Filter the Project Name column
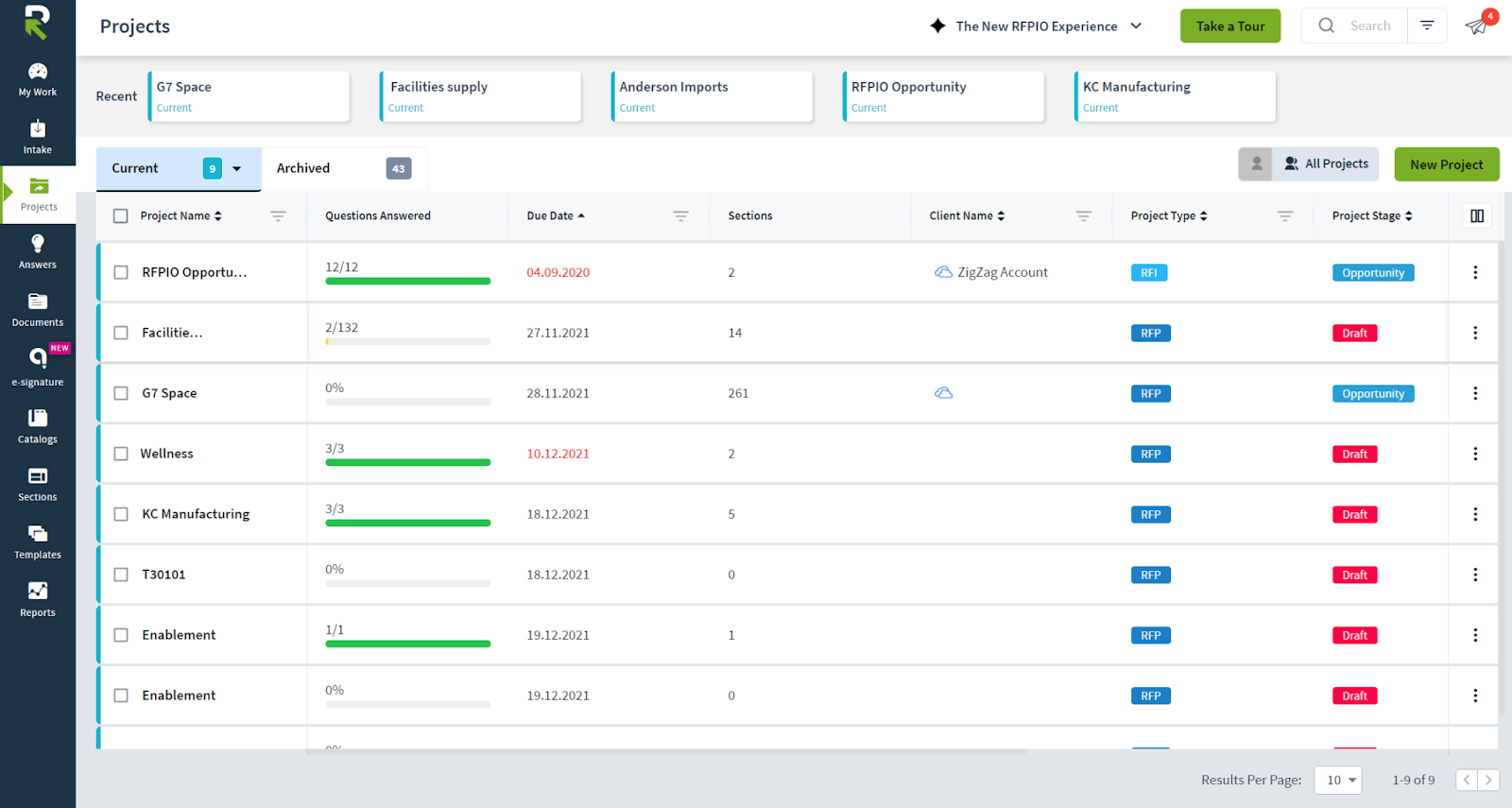Screen dimensions: 1512x808 click(278, 215)
